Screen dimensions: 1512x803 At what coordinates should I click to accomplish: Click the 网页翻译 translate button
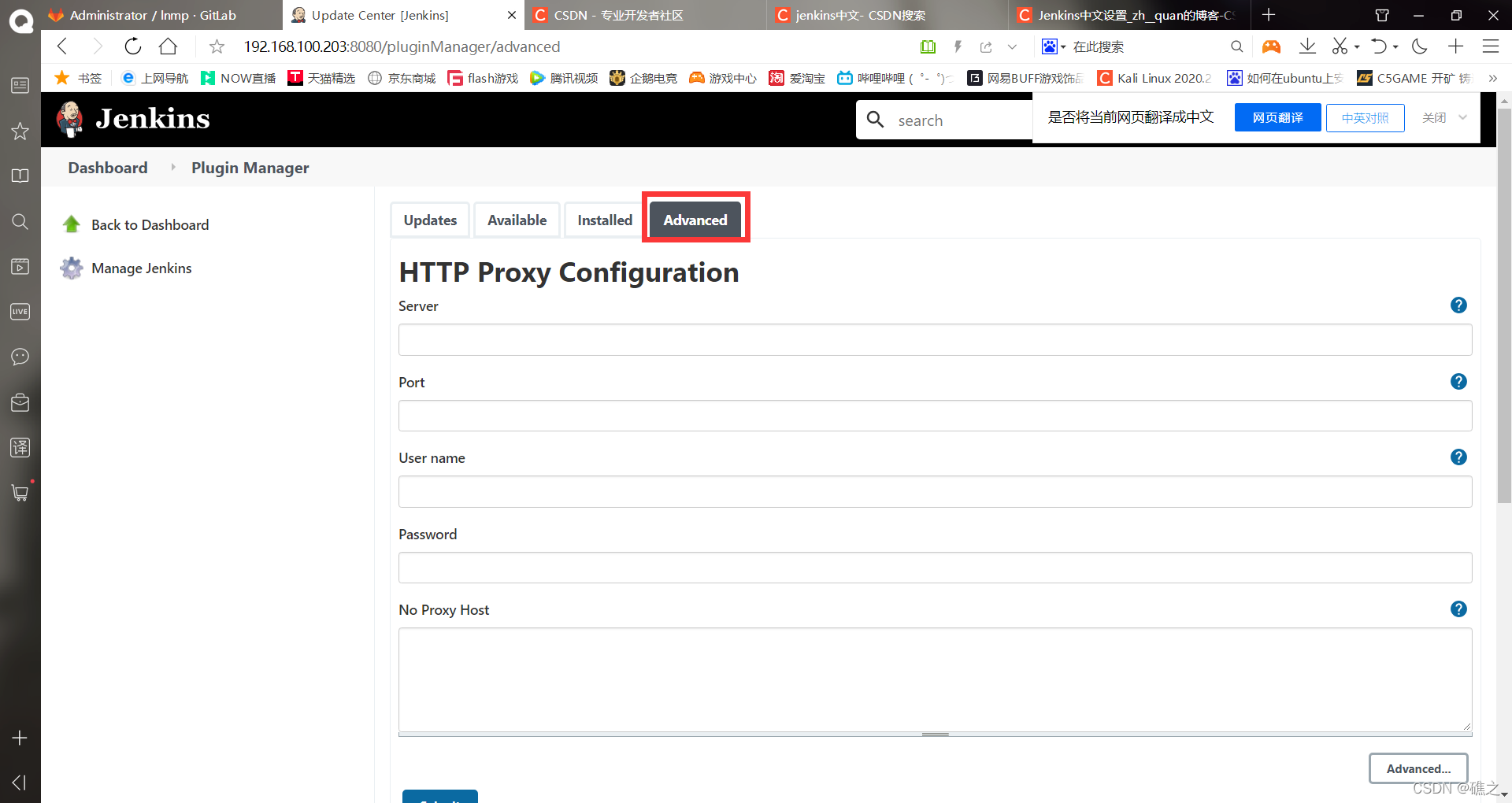[x=1277, y=117]
